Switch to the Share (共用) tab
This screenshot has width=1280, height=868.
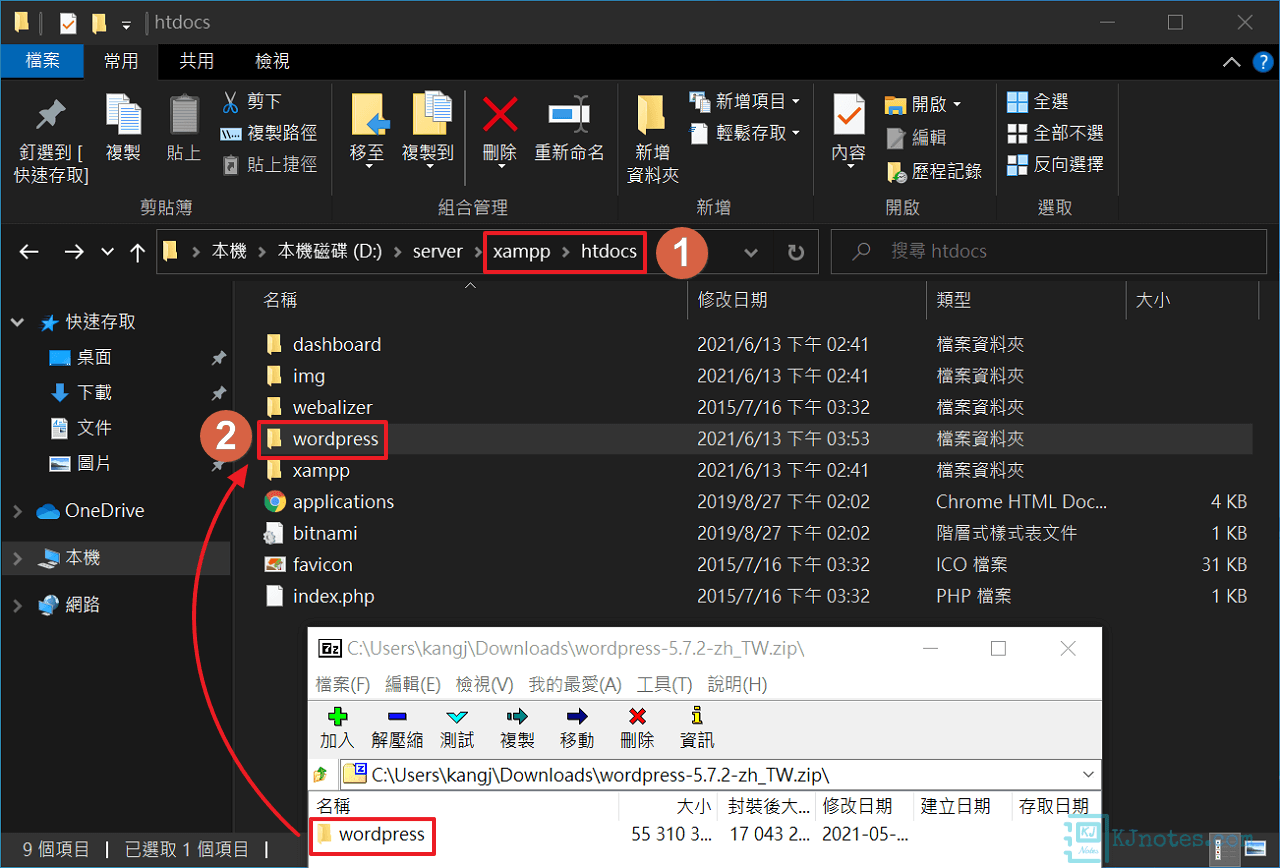pos(196,61)
